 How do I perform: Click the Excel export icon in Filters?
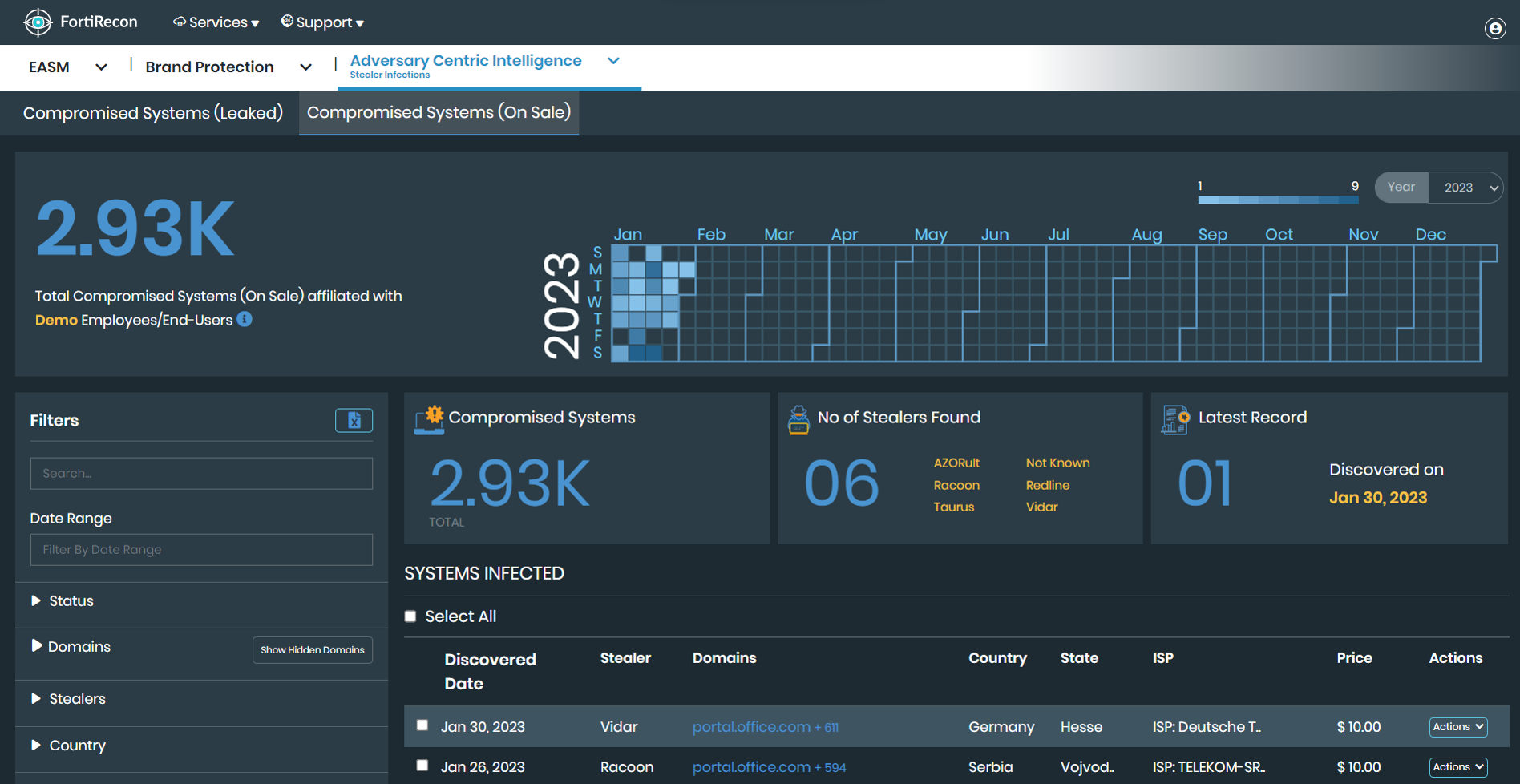(x=354, y=420)
